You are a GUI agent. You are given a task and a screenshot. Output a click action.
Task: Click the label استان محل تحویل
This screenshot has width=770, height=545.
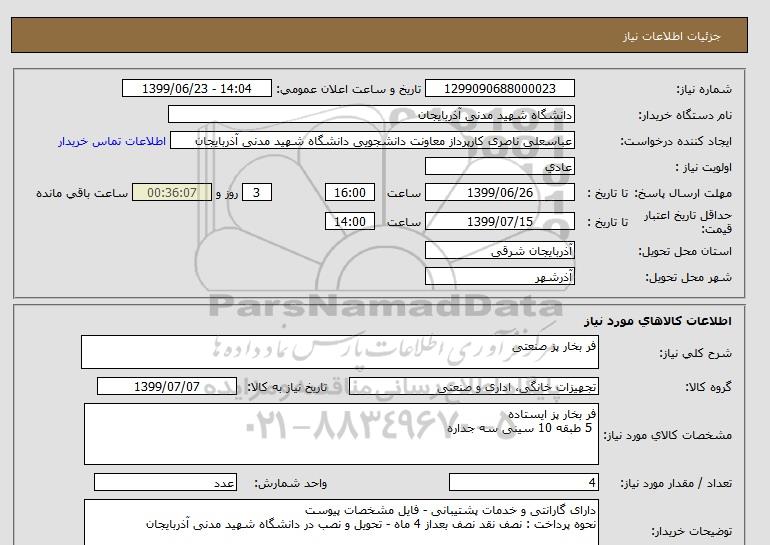coord(685,251)
